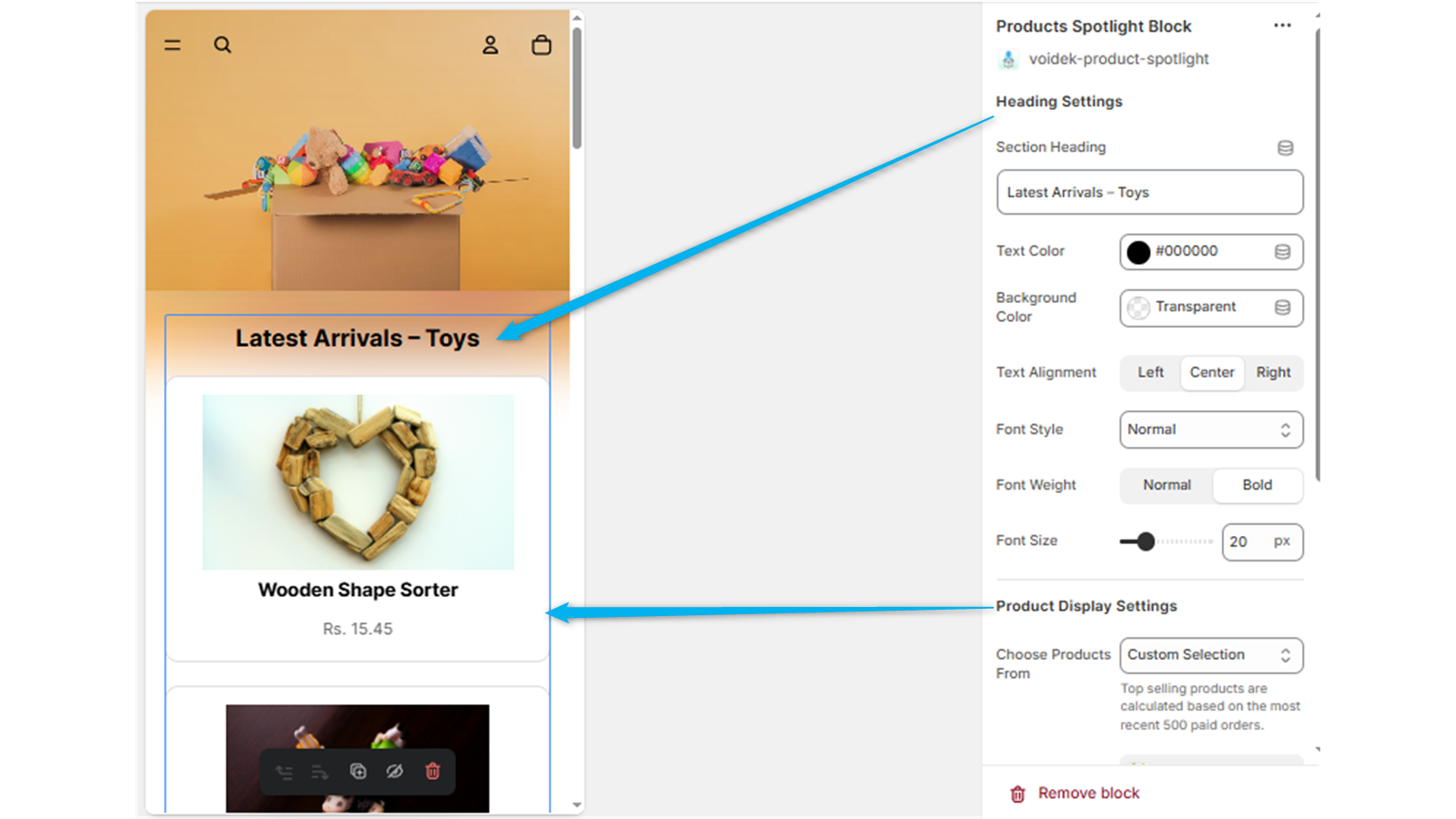Click the black Text Color swatch
The width and height of the screenshot is (1456, 819).
1138,252
